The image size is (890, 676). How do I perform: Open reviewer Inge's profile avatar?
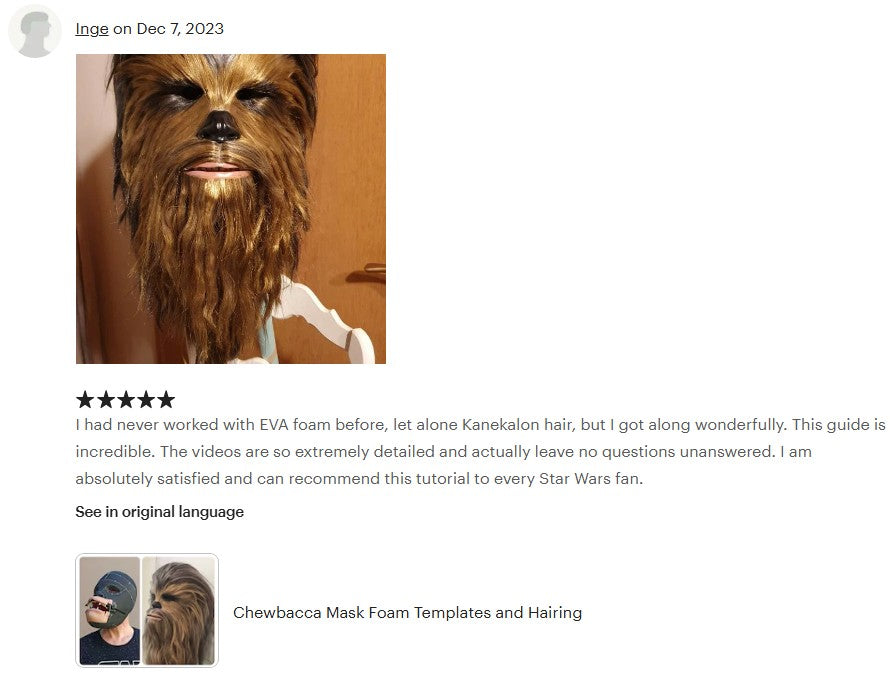pos(34,31)
